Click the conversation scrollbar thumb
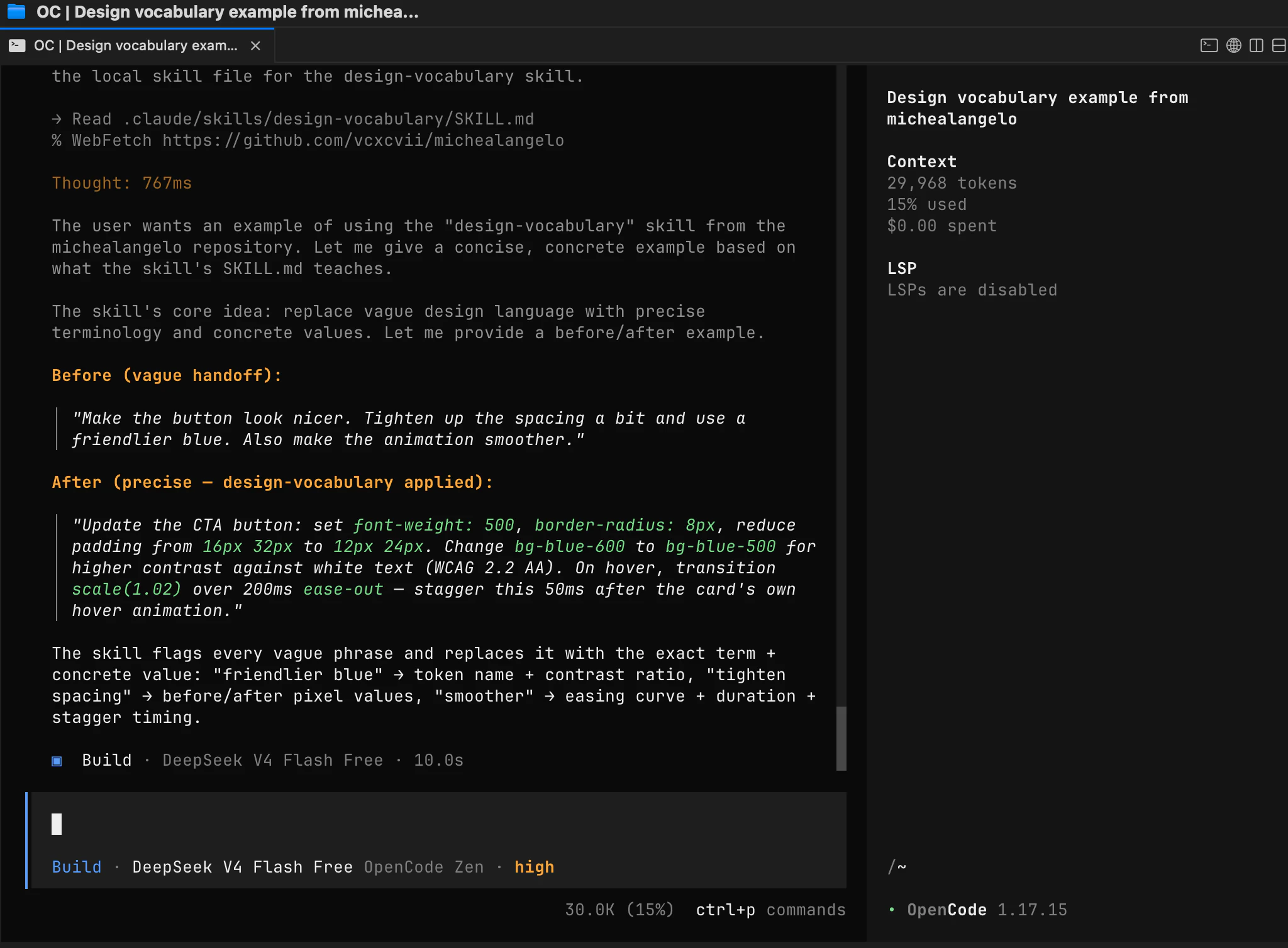1288x948 pixels. click(x=841, y=738)
